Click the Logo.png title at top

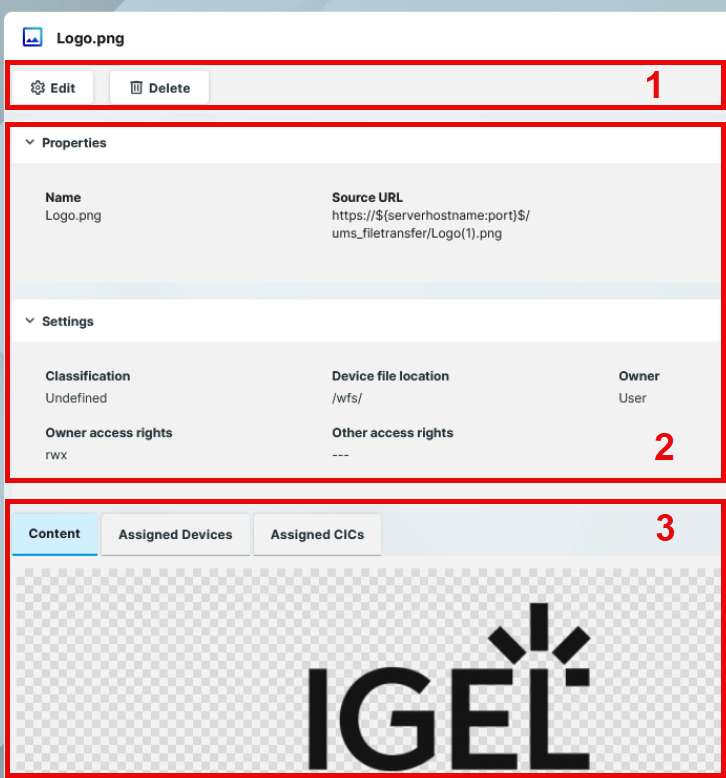(90, 39)
